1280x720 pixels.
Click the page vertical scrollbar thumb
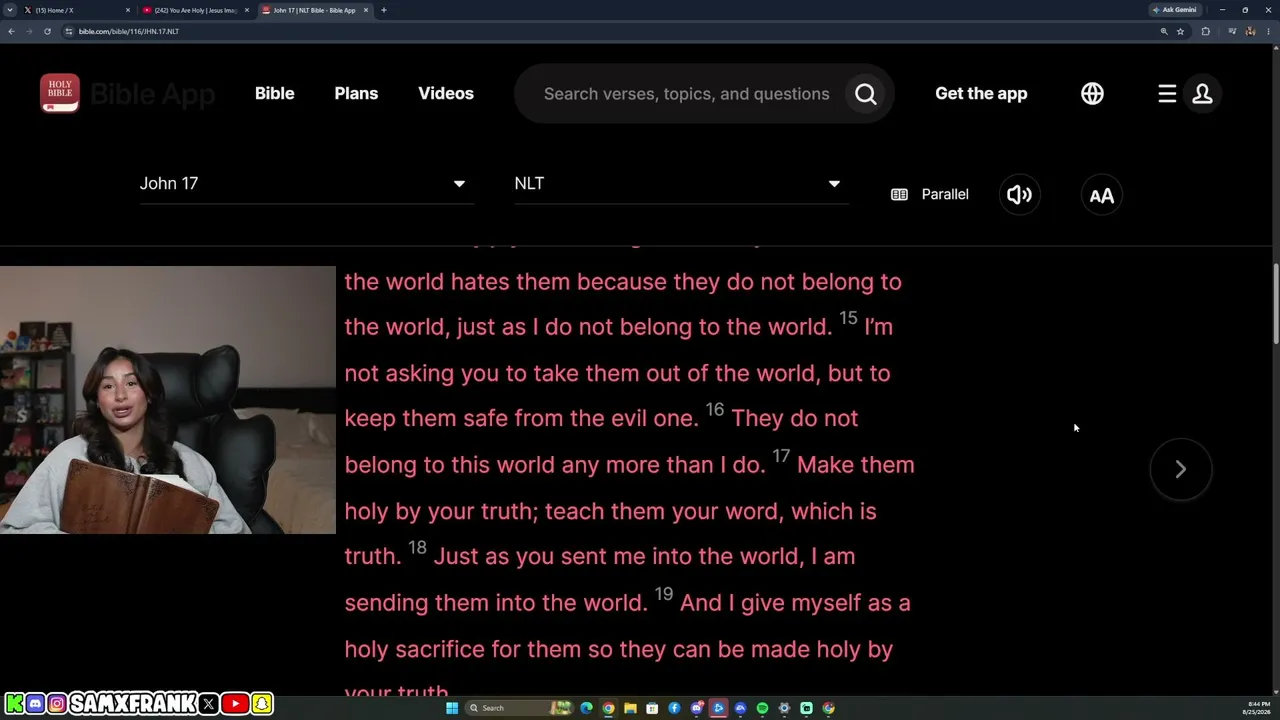1275,304
